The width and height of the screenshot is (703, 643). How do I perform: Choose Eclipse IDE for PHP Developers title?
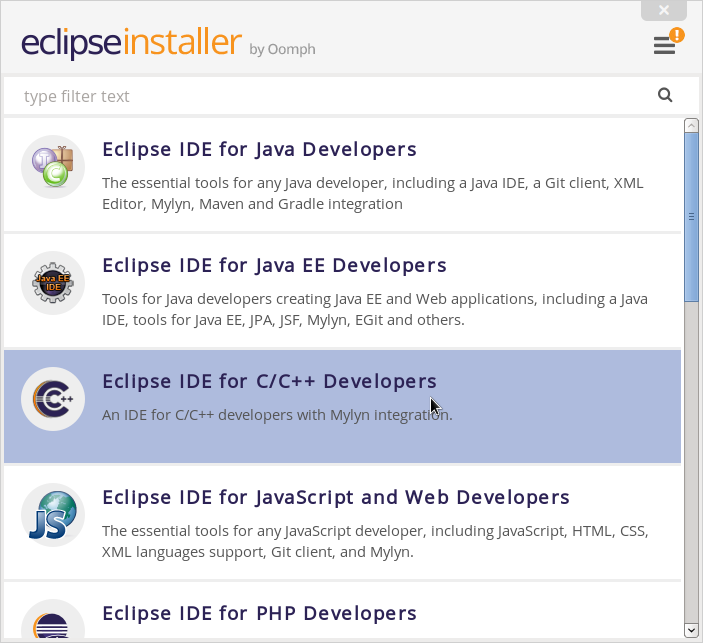(x=260, y=613)
